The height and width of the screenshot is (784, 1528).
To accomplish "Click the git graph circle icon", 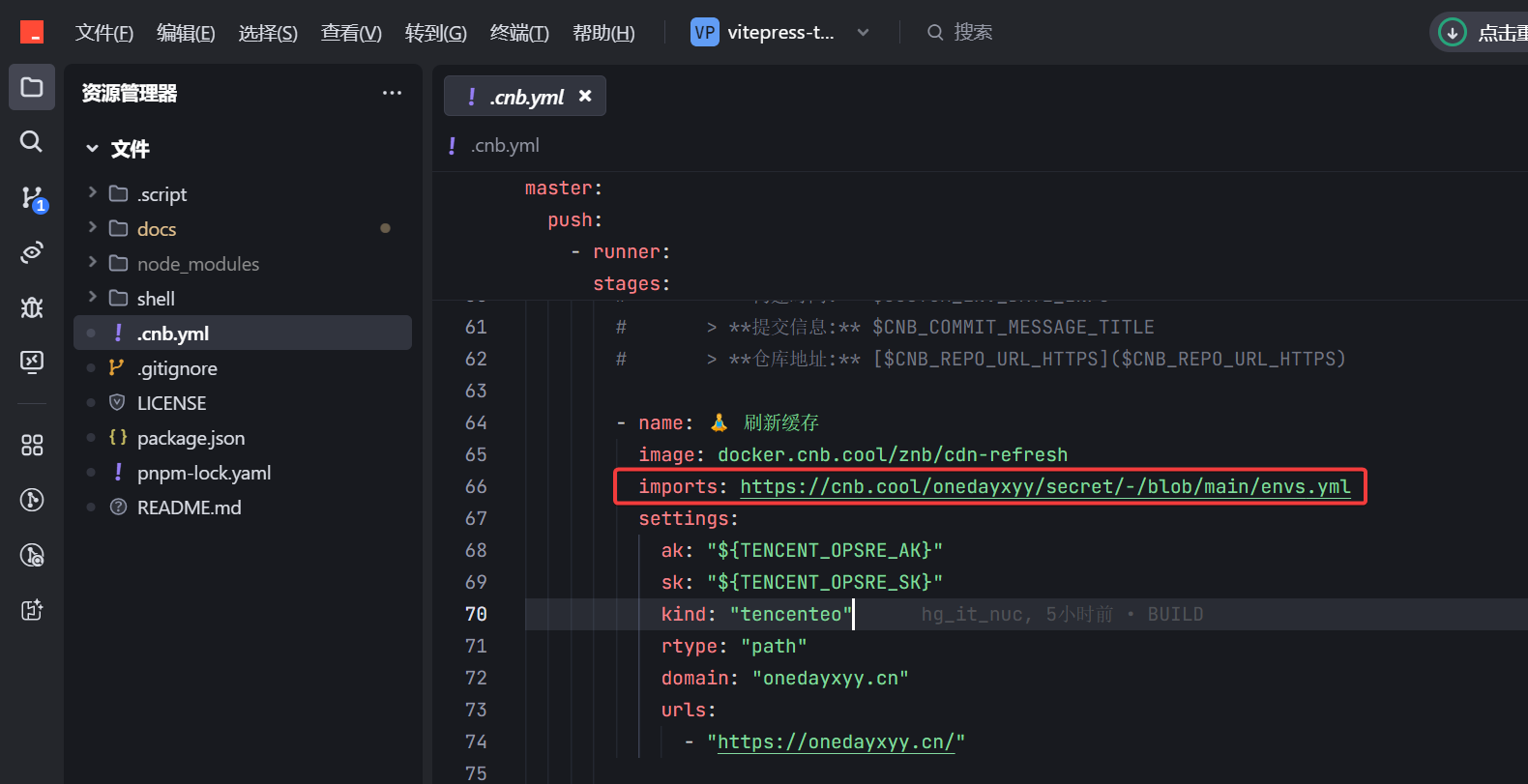I will pyautogui.click(x=32, y=500).
